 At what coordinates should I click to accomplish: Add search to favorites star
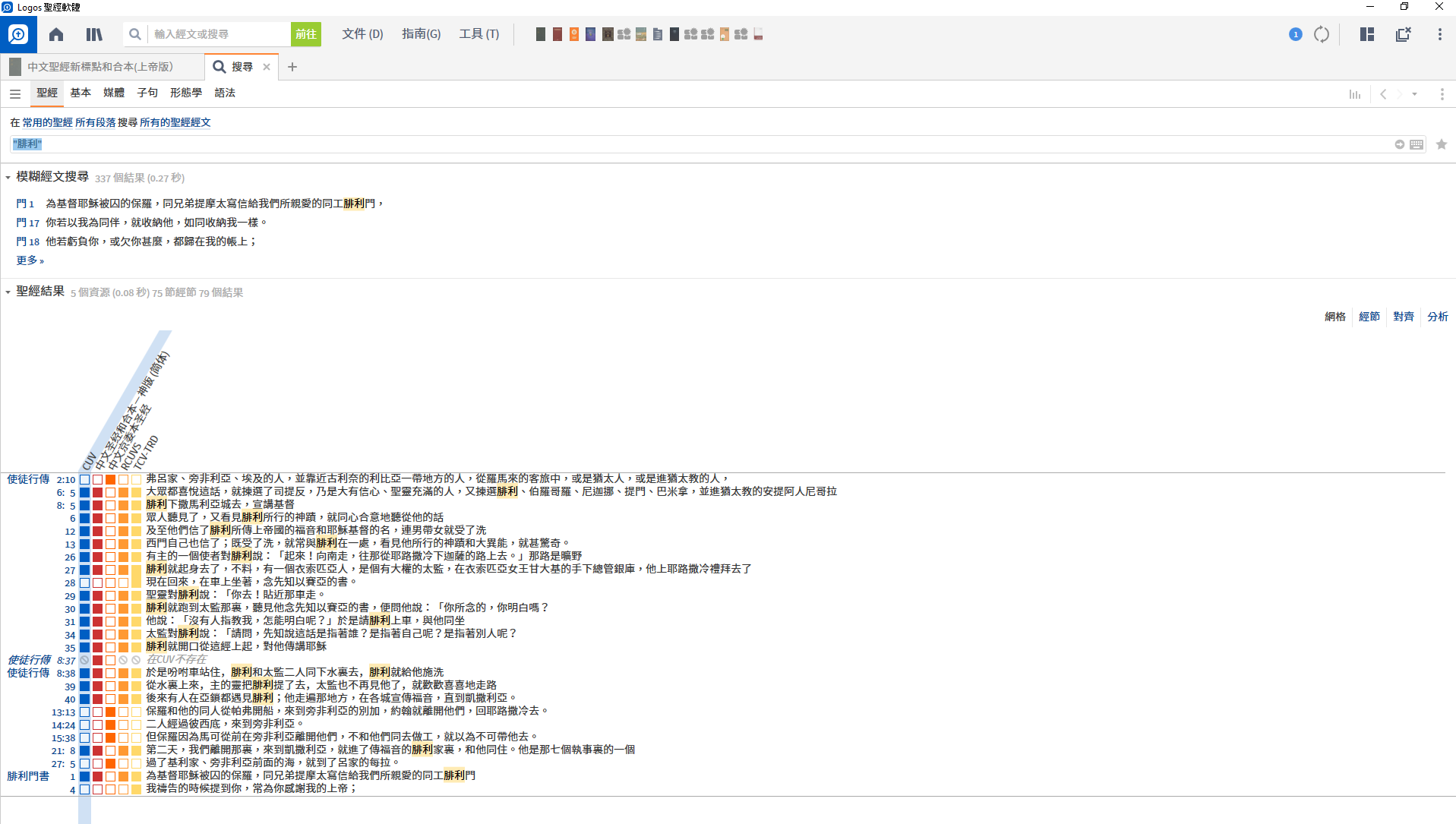click(x=1441, y=144)
